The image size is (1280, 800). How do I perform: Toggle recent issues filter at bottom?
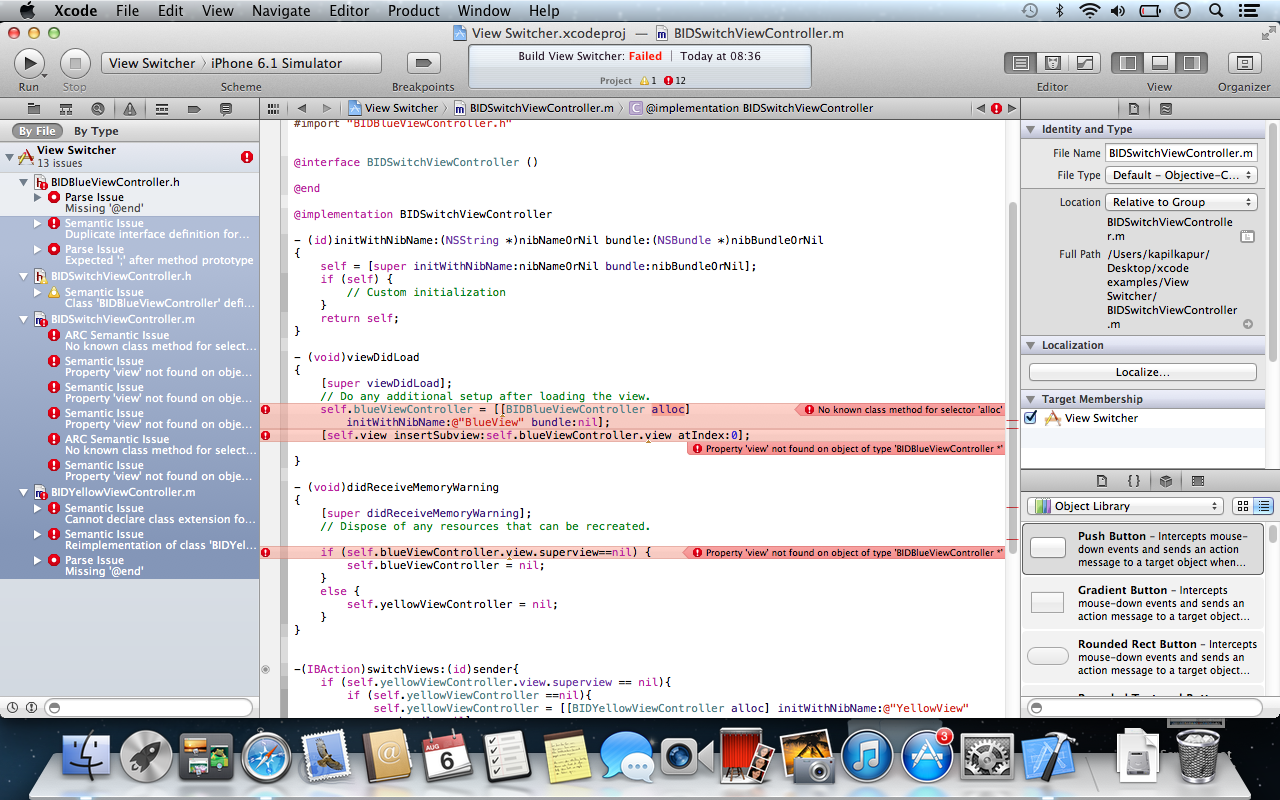(14, 707)
